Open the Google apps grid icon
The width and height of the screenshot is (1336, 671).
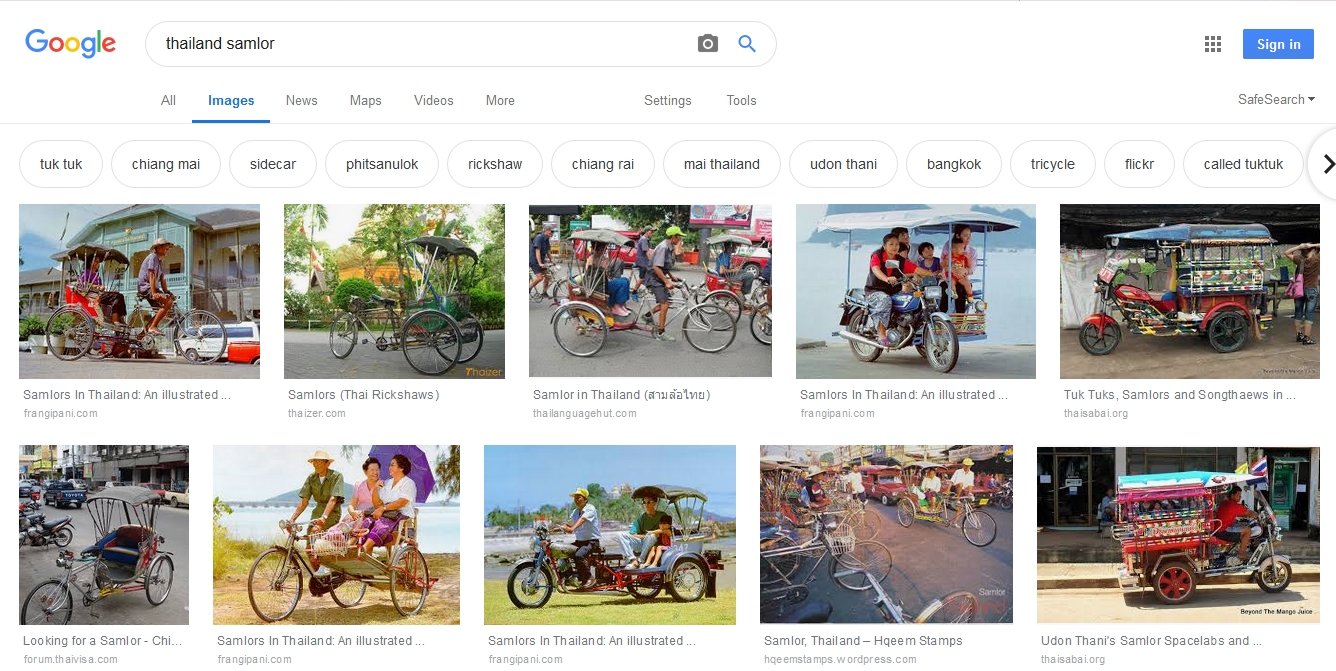point(1213,44)
